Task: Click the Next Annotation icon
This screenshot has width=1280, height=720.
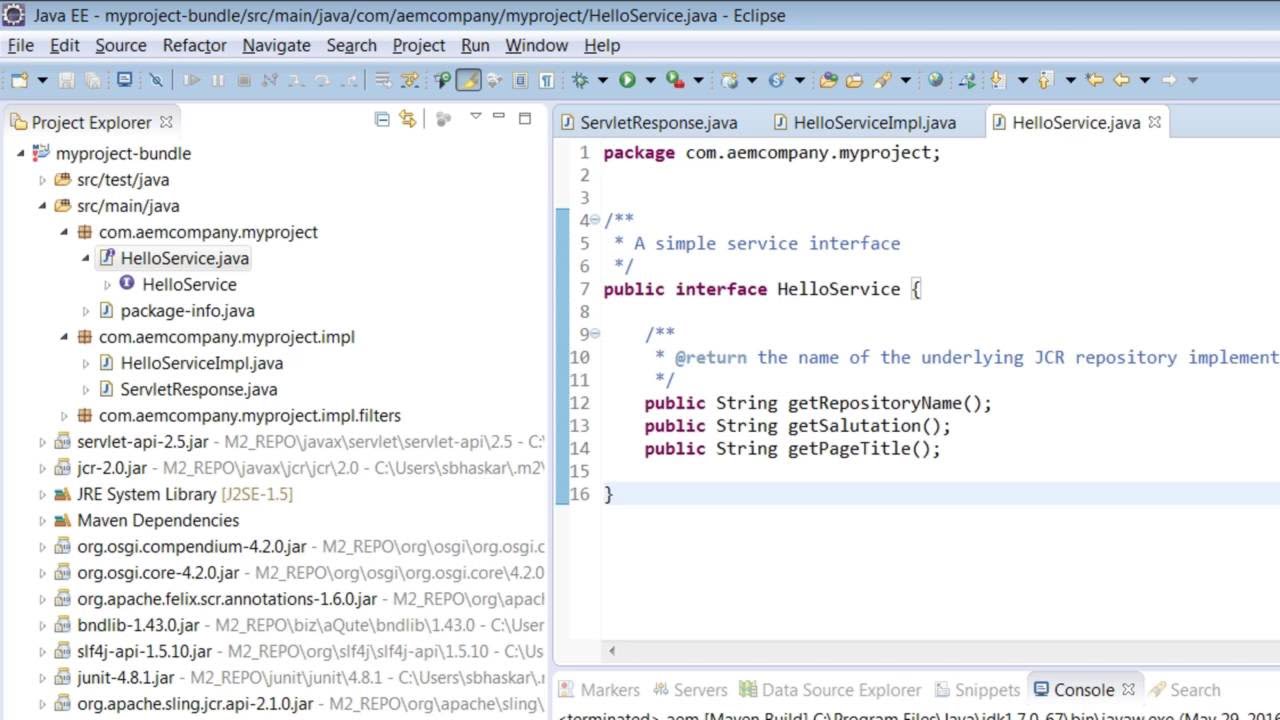Action: pyautogui.click(x=997, y=80)
